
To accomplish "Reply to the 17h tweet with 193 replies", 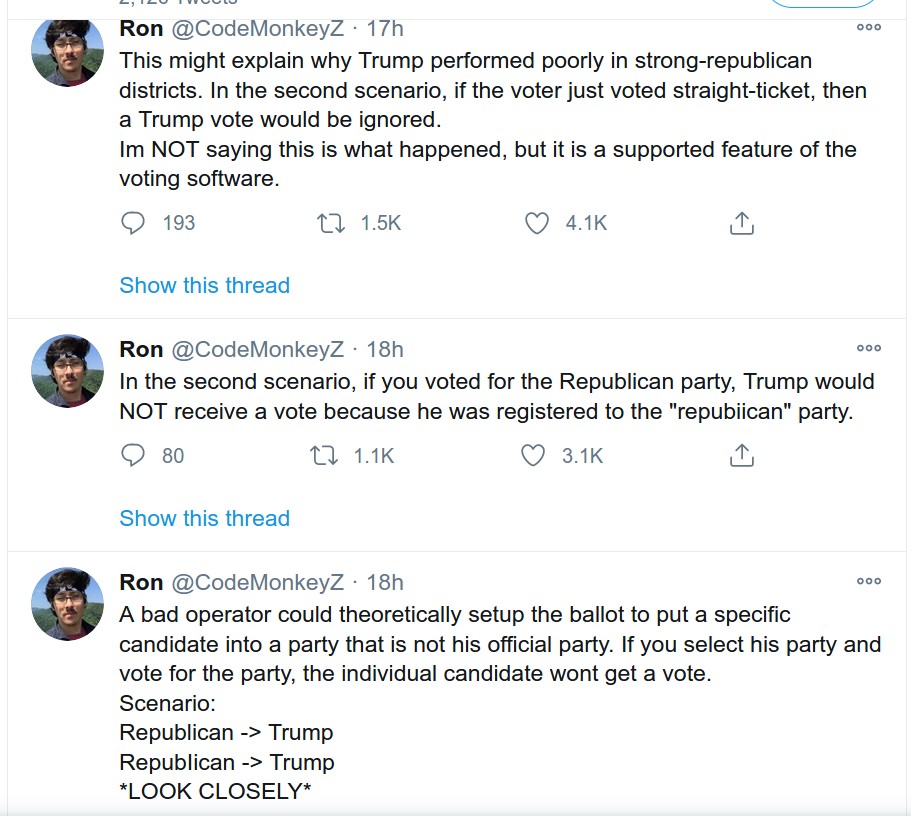I will (132, 223).
